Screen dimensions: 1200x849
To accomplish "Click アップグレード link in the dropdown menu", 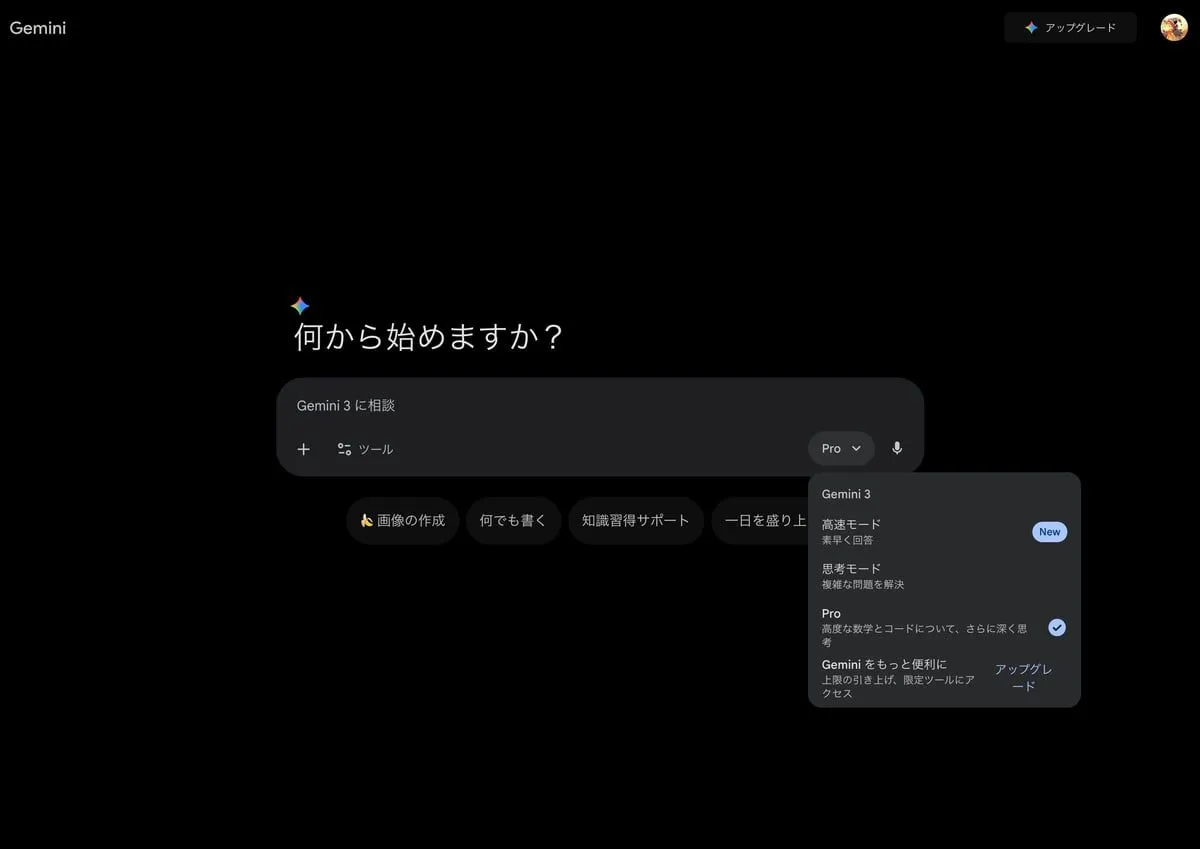I will [x=1023, y=677].
